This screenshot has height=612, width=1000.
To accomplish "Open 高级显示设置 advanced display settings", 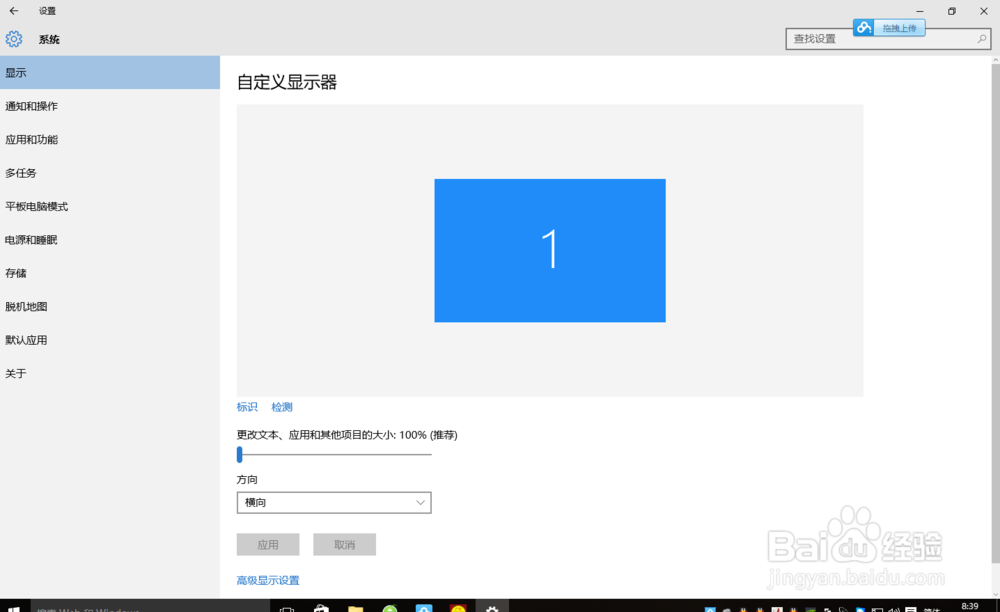I will tap(267, 579).
